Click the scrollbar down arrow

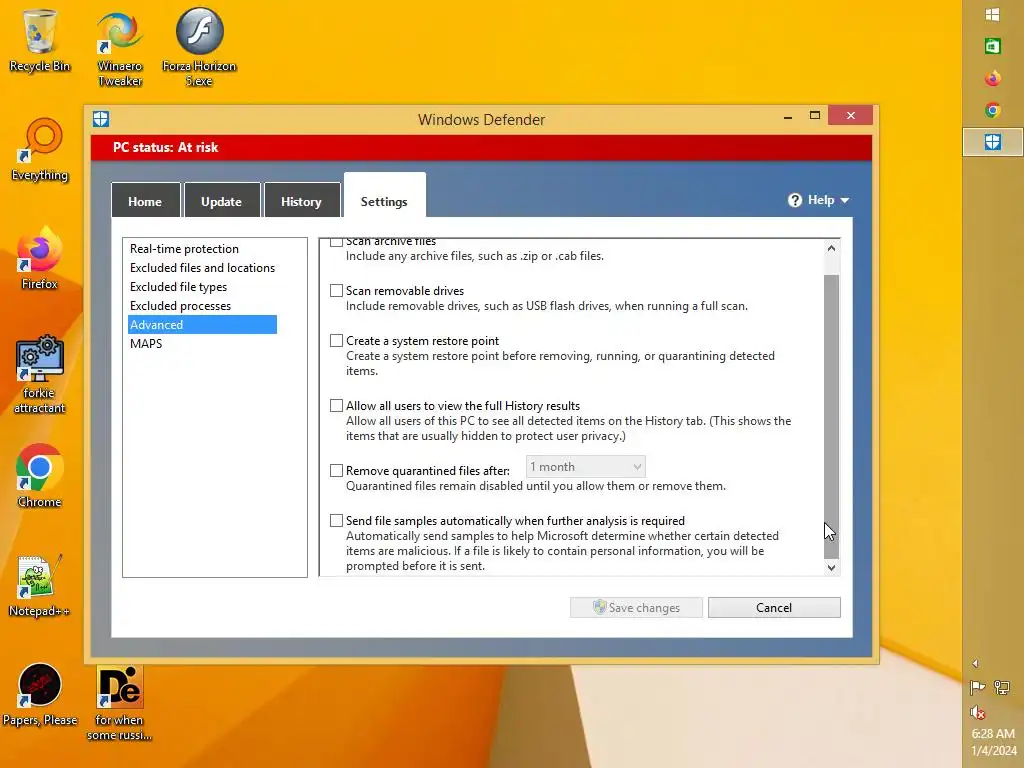pos(831,568)
